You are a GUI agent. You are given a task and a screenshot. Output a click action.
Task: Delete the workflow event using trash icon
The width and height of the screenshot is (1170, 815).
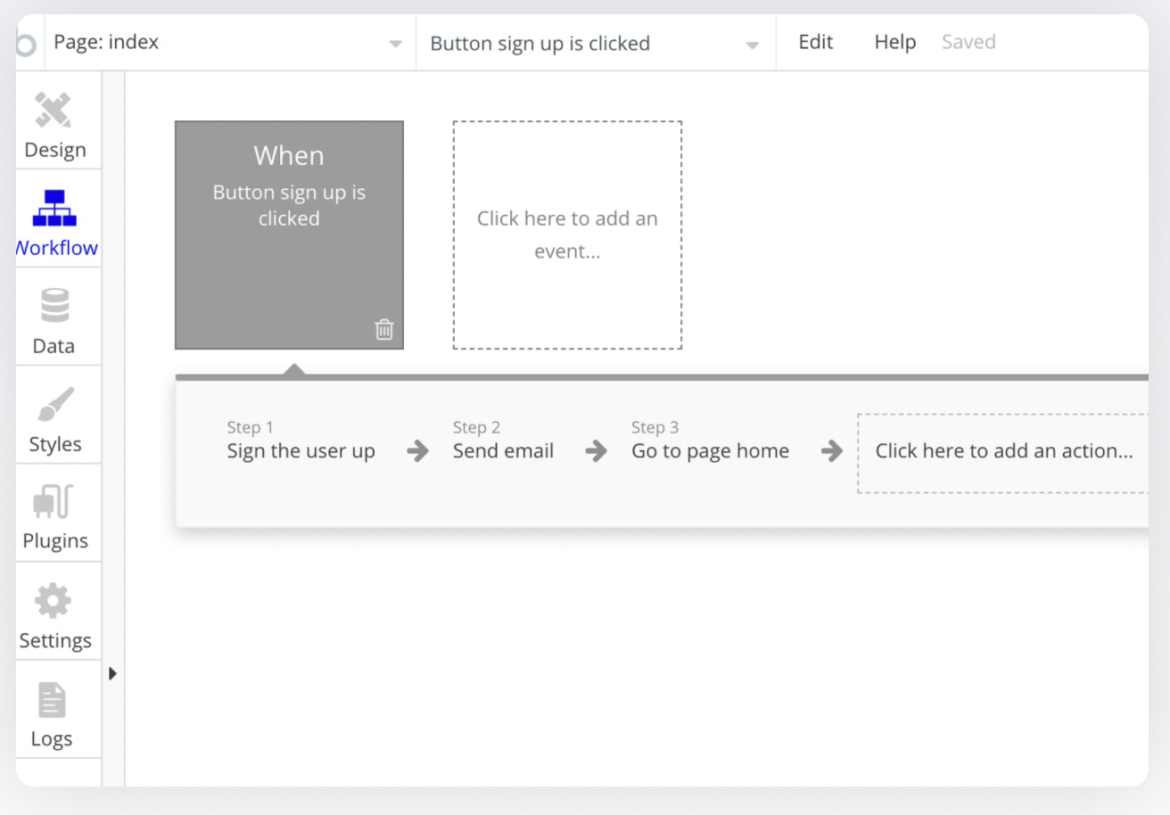click(384, 330)
